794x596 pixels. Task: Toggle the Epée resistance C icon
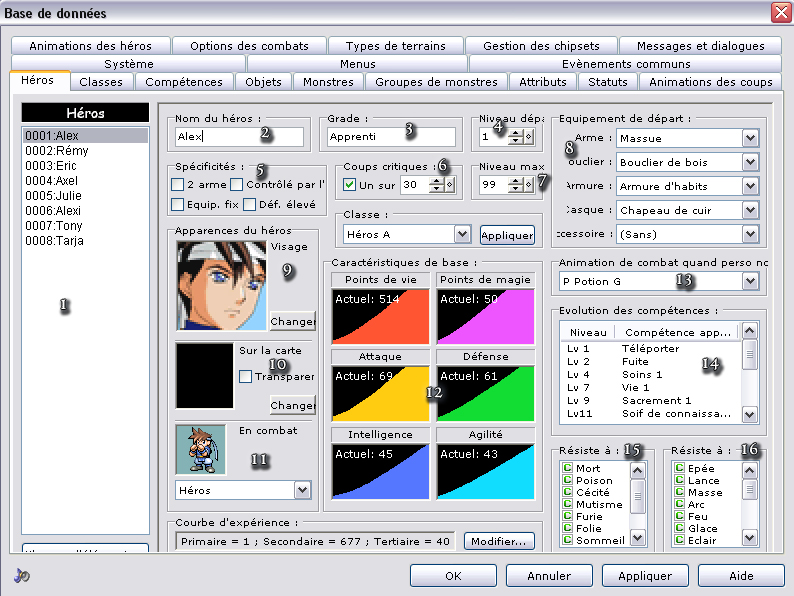pyautogui.click(x=680, y=468)
